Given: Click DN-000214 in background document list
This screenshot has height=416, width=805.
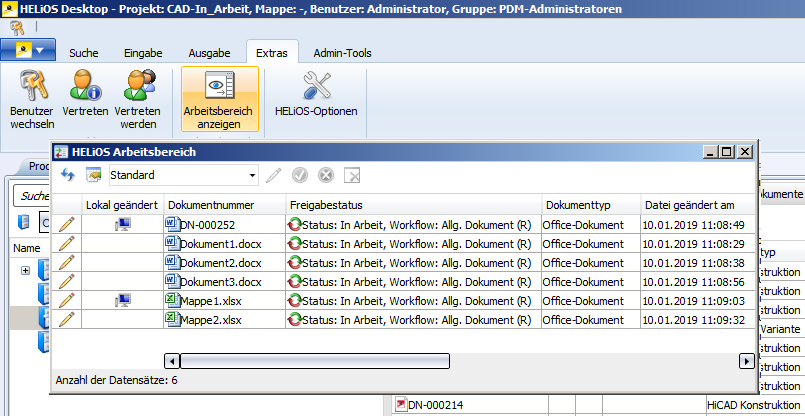Looking at the screenshot, I should click(437, 405).
